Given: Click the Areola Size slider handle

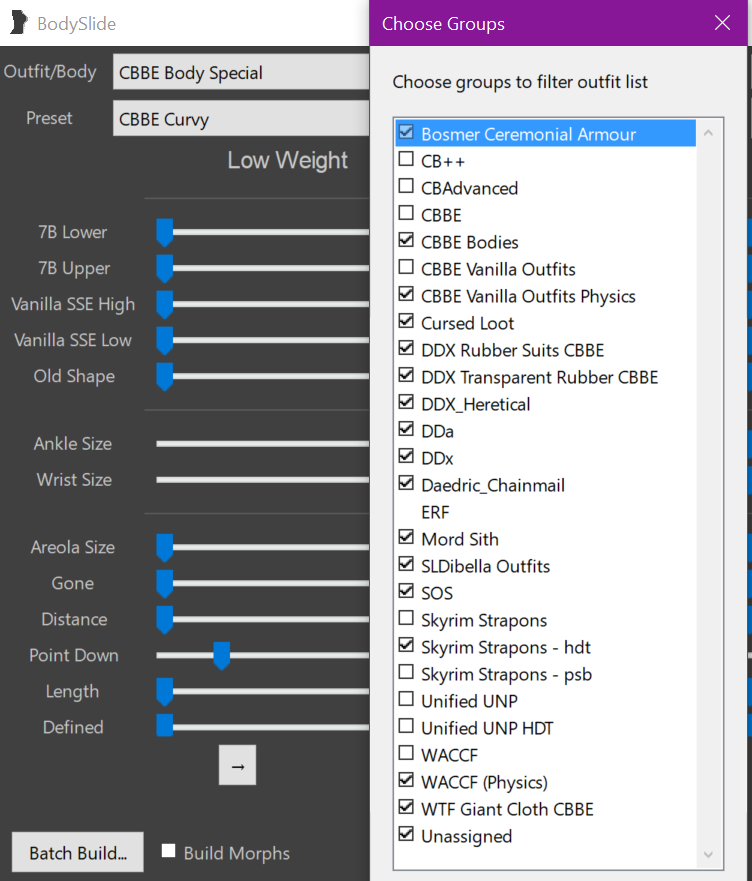Looking at the screenshot, I should [165, 548].
